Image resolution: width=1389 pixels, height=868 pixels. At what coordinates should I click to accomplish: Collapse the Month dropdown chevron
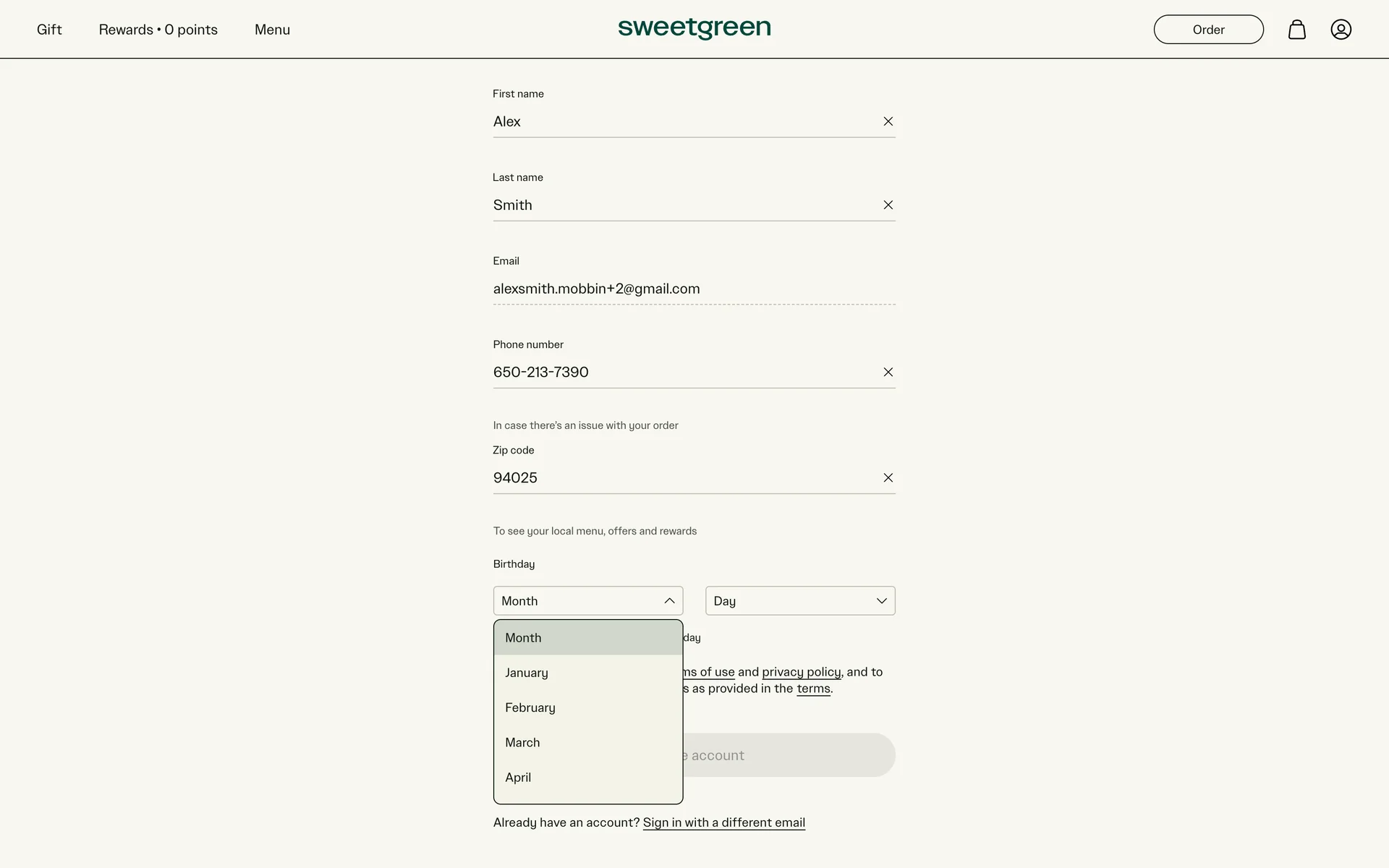pos(669,601)
